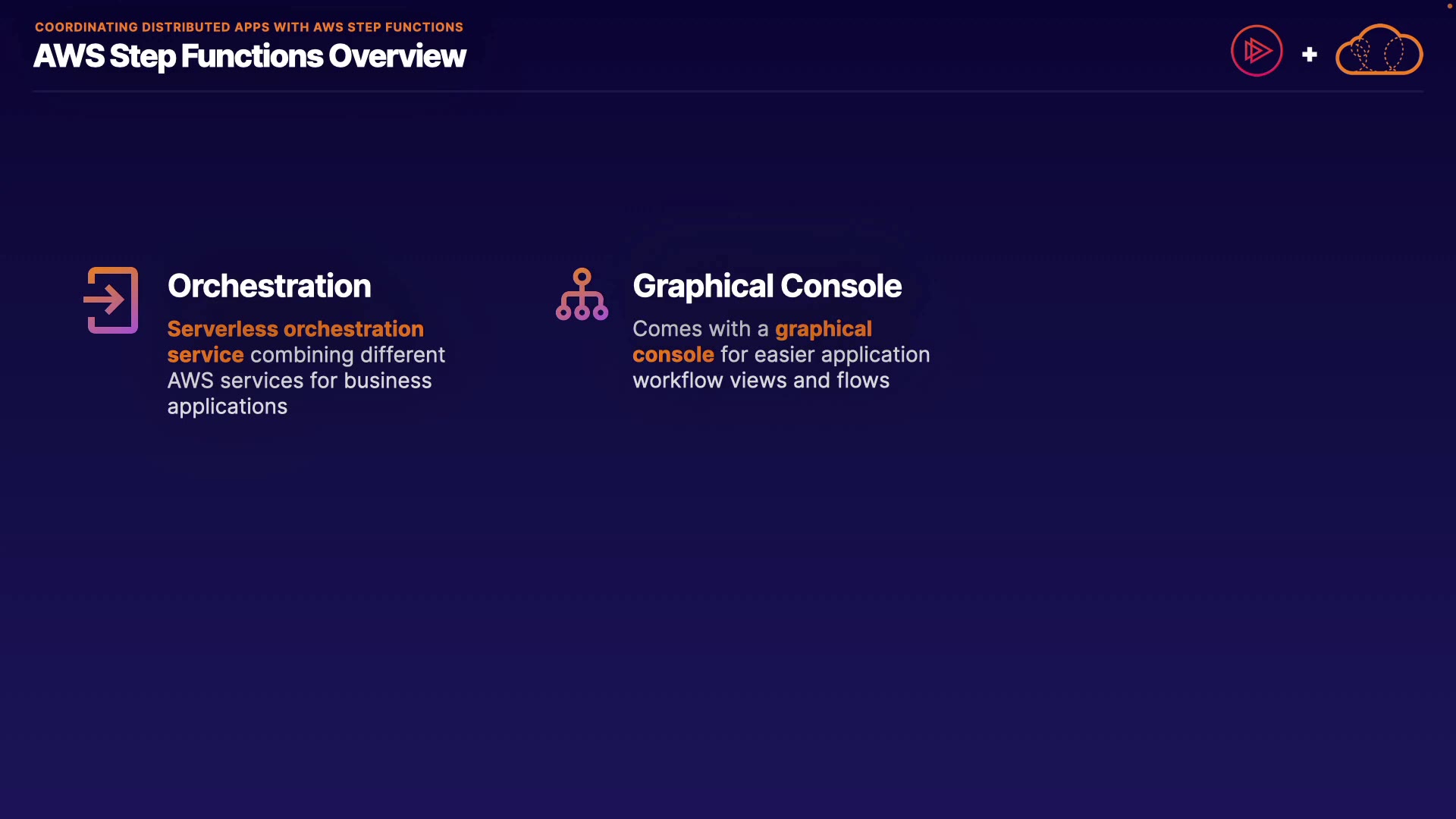Click the orange word 'graphical'
Screen dimensions: 1456x819
(823, 329)
